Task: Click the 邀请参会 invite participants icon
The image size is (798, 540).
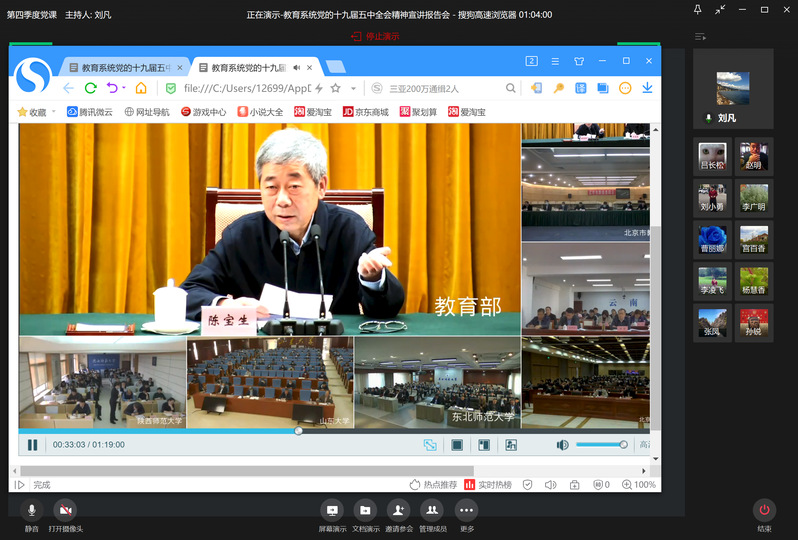Action: [399, 510]
